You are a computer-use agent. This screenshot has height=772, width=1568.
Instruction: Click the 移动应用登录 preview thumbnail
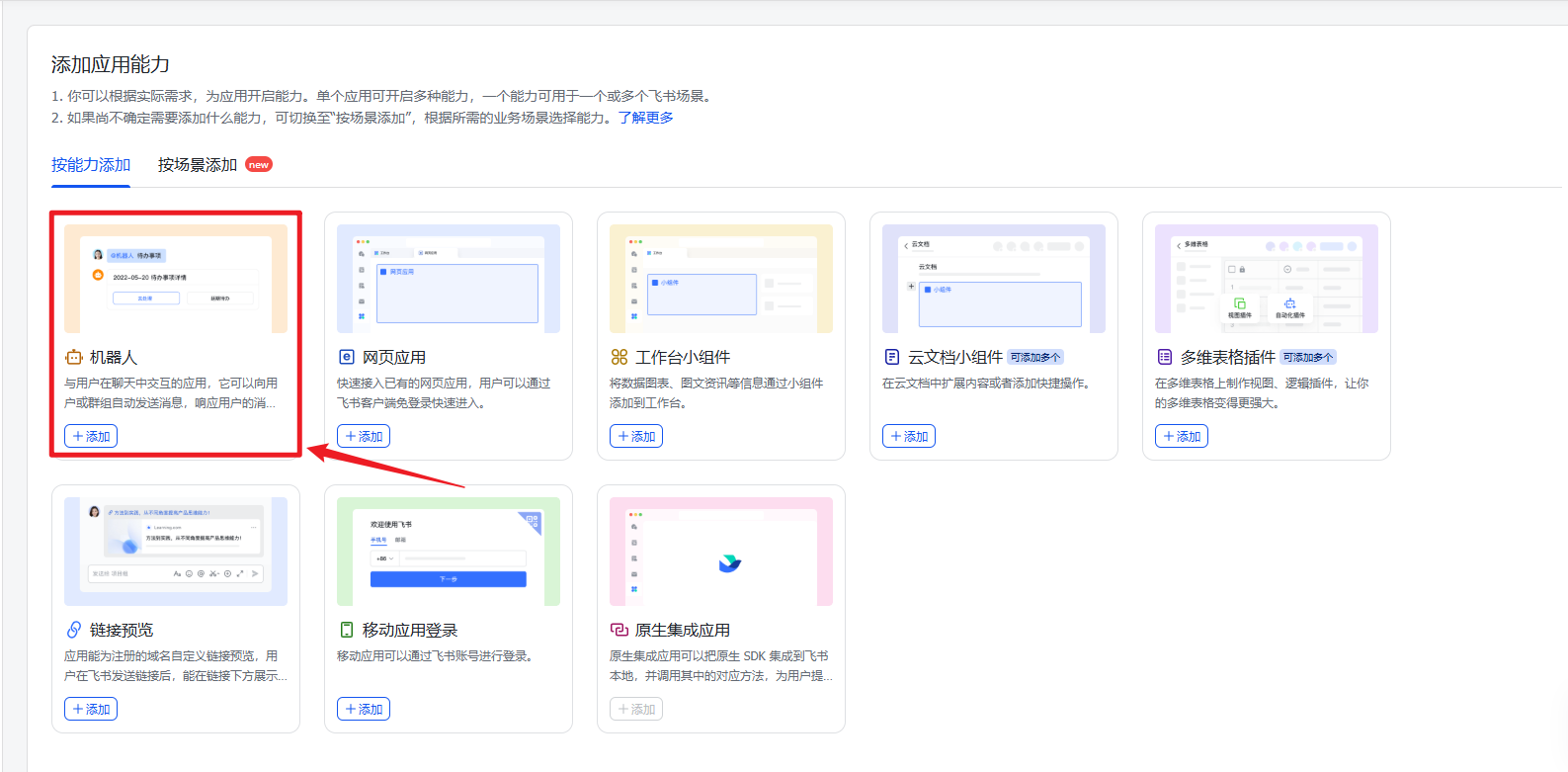(x=449, y=552)
